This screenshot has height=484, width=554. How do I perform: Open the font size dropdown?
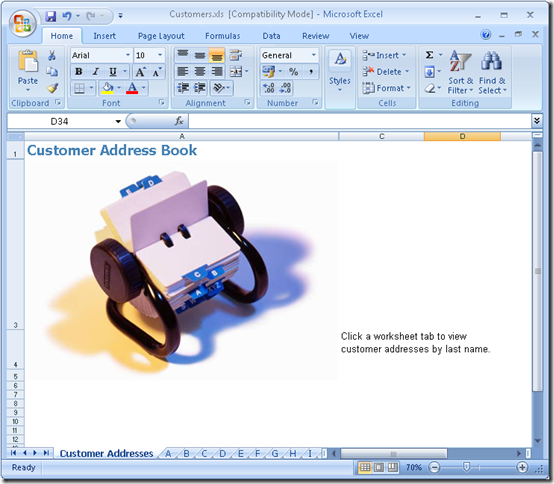(160, 55)
